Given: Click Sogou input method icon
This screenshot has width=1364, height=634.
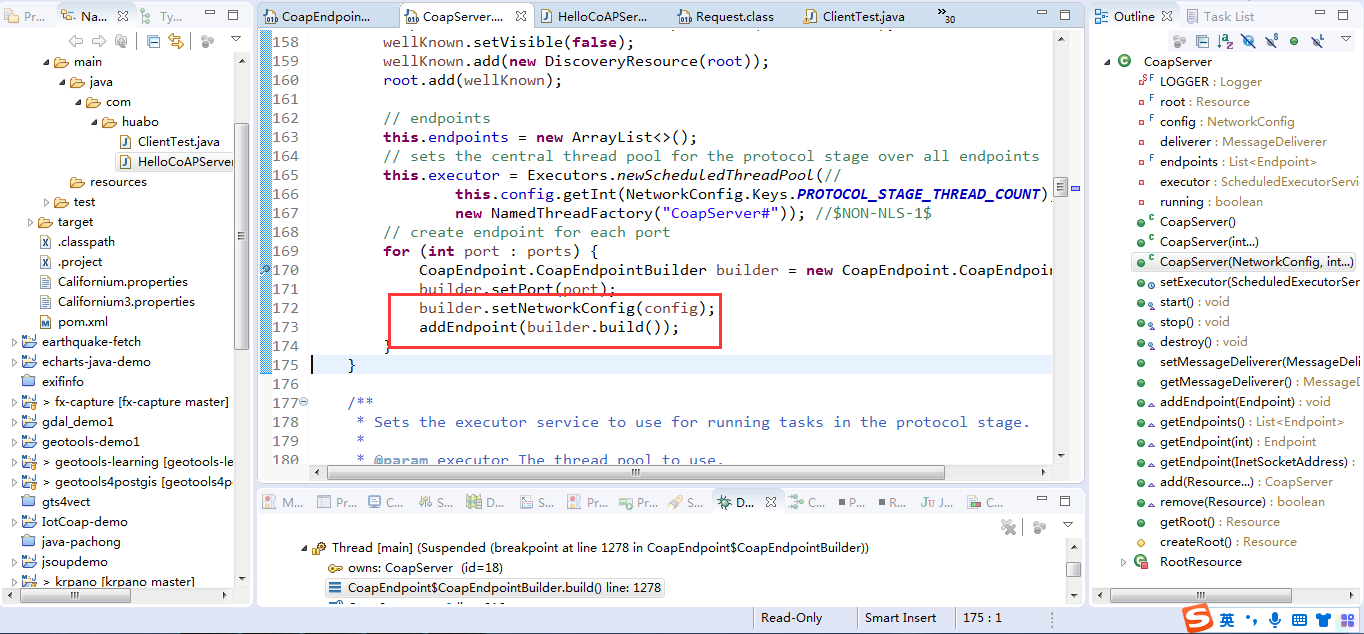Looking at the screenshot, I should point(1197,619).
